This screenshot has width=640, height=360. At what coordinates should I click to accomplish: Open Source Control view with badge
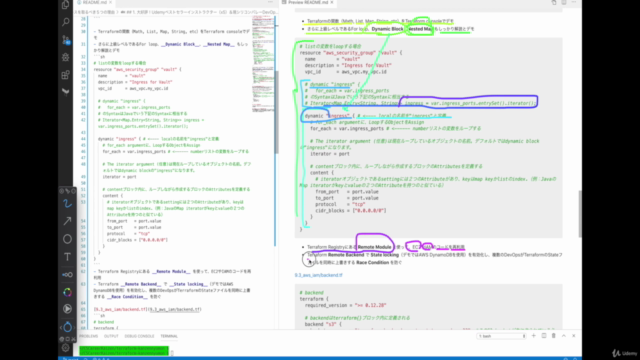65,40
